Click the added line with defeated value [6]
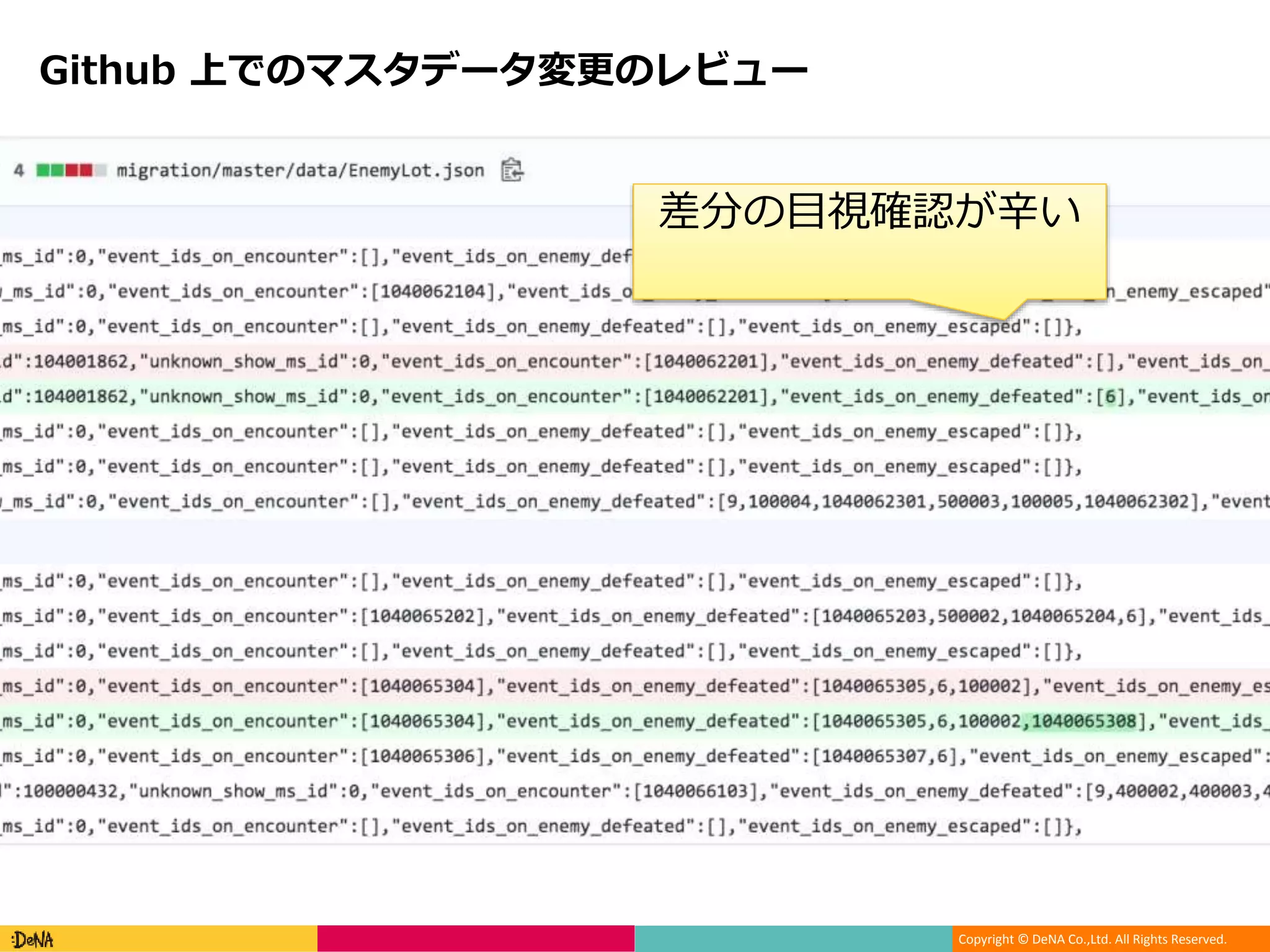 635,397
